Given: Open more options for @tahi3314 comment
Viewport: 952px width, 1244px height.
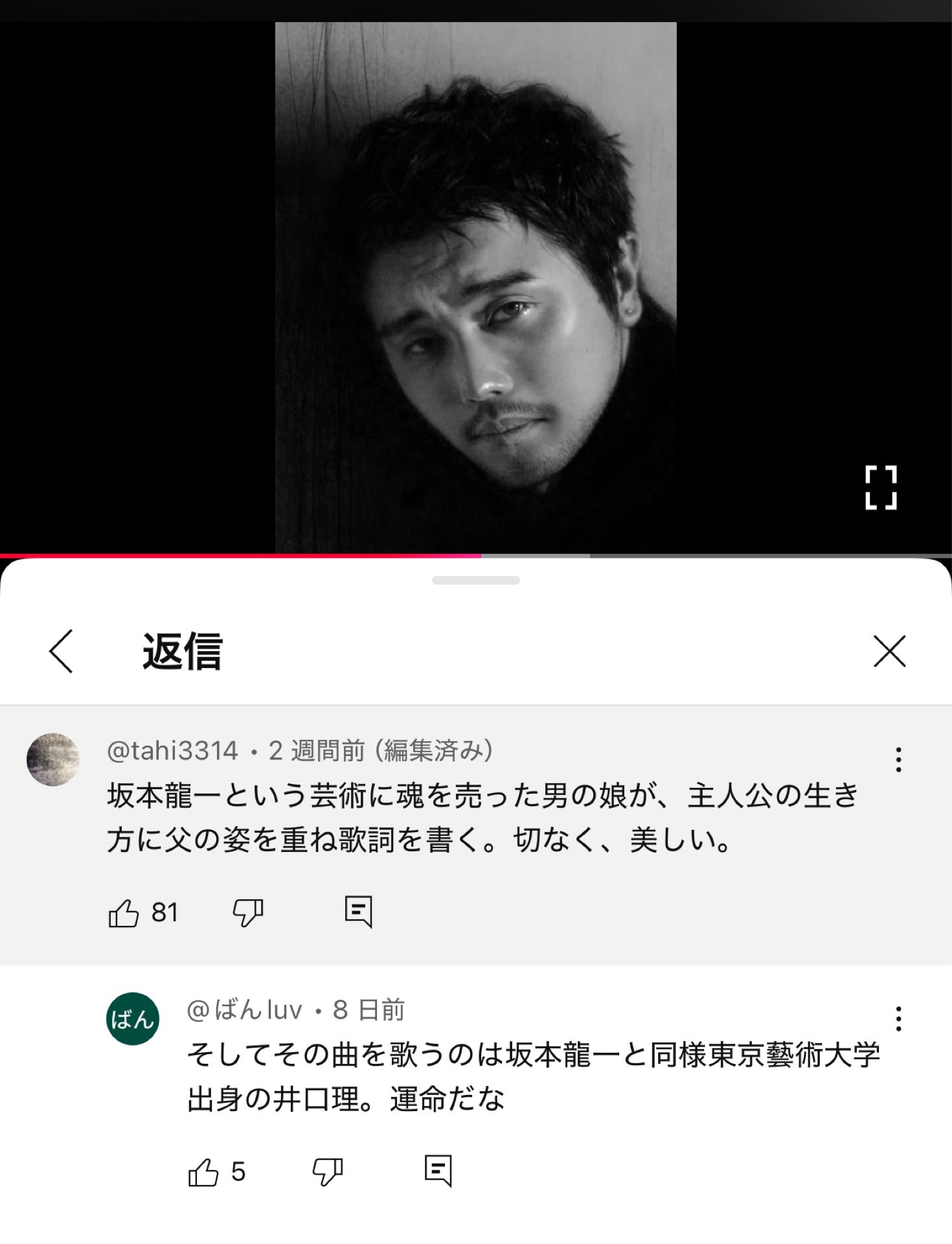Looking at the screenshot, I should tap(898, 759).
